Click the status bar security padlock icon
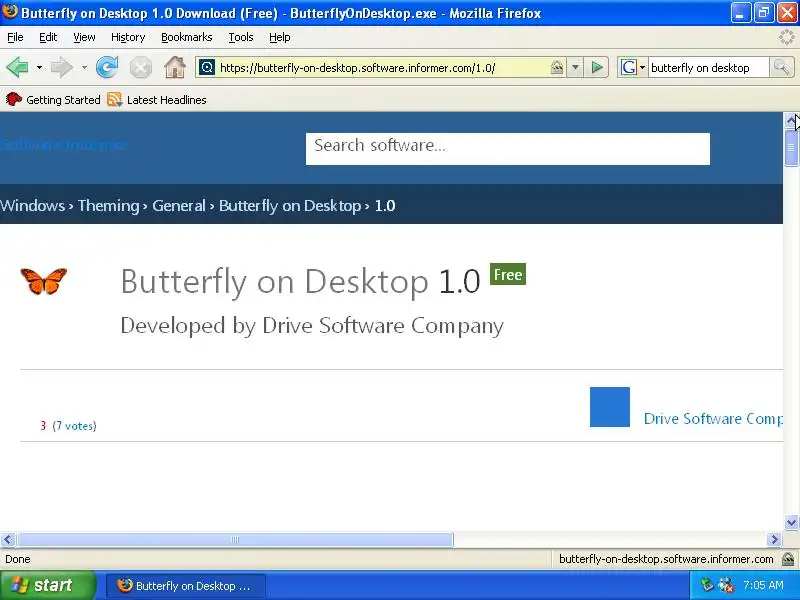800x600 pixels. click(788, 559)
